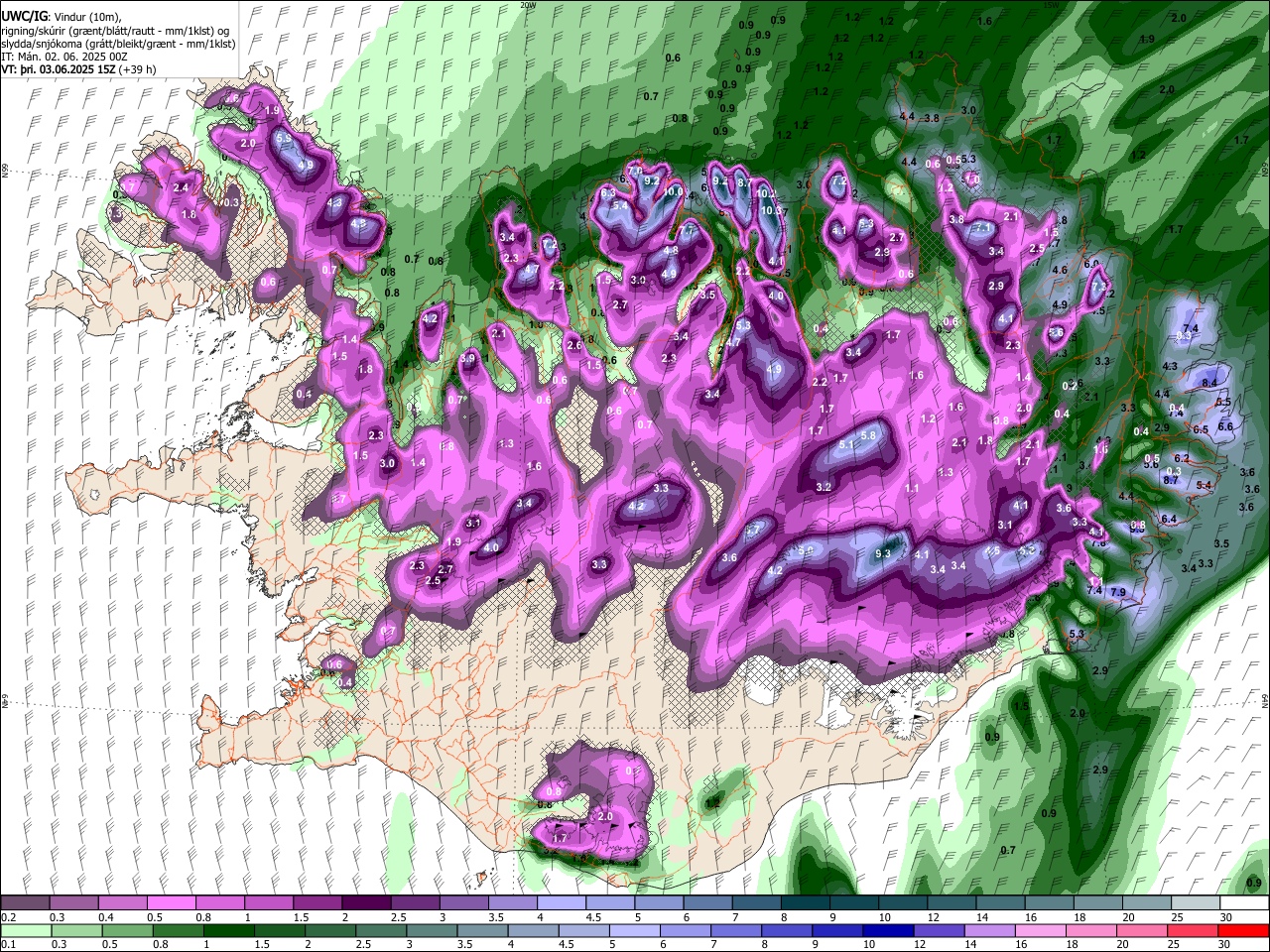This screenshot has height=952, width=1270.
Task: Pick the pink swatch labeled 16 in lower scale
Action: point(1040,931)
